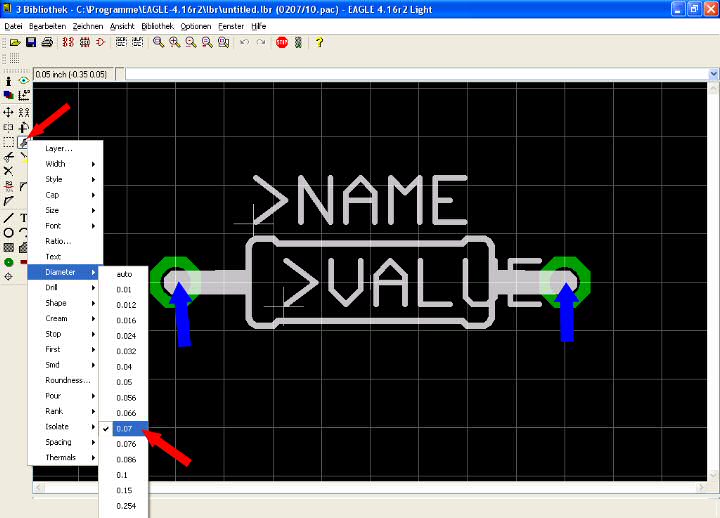The image size is (720, 518).
Task: Open the Zeichnen menu
Action: pos(88,24)
